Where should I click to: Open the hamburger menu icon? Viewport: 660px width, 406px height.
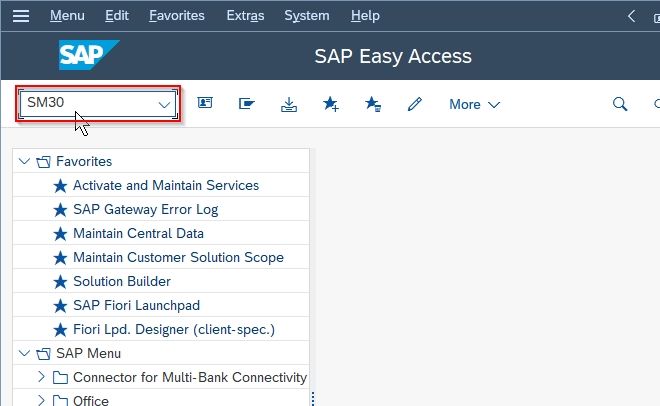21,16
